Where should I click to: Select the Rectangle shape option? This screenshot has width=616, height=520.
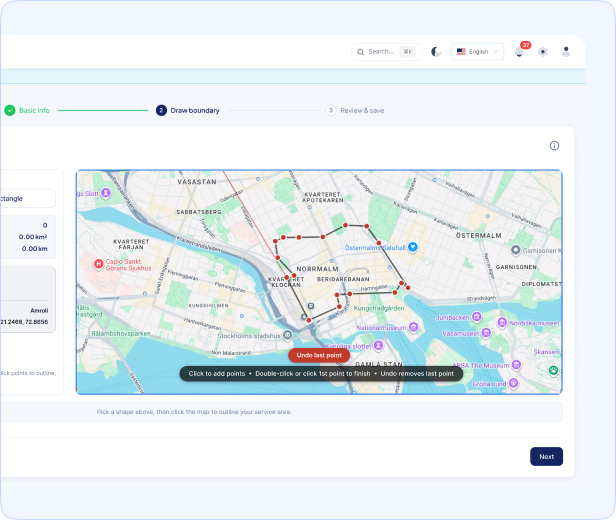coord(28,199)
